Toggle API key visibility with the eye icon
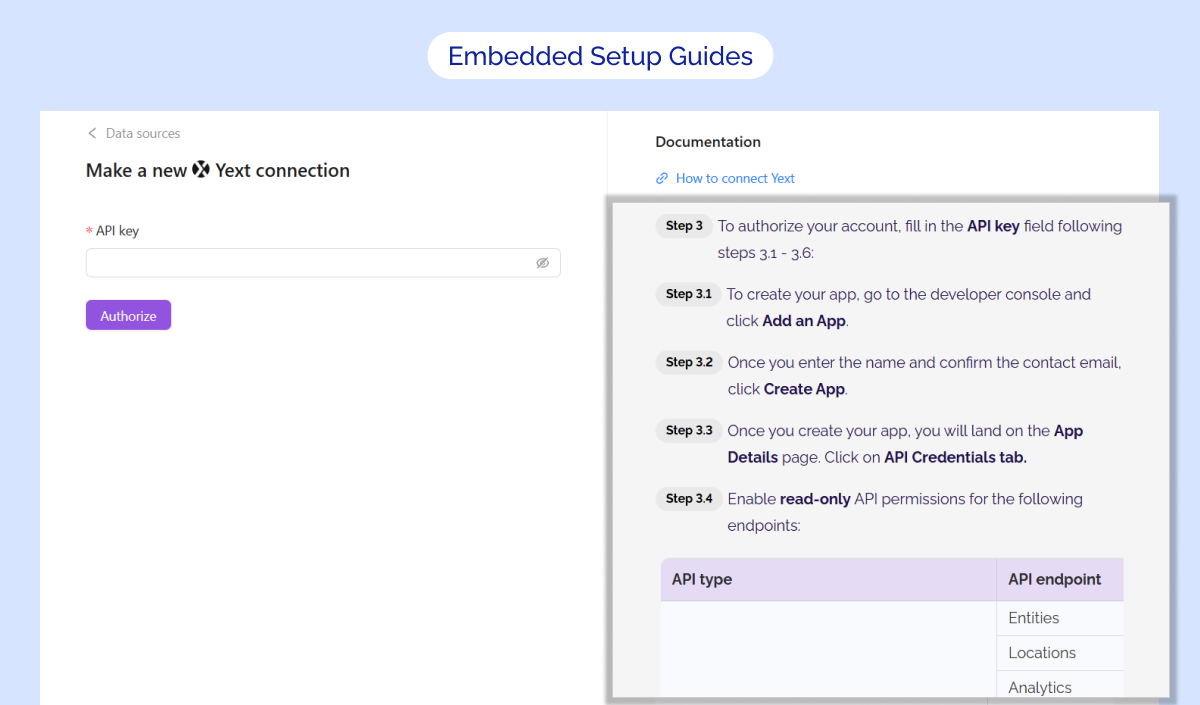This screenshot has width=1200, height=705. pos(542,263)
